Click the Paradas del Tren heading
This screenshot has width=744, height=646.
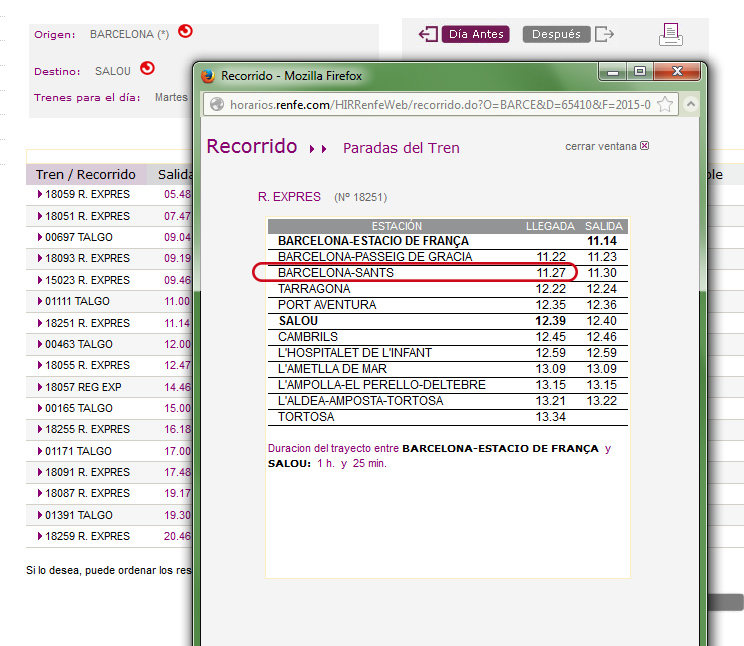[401, 148]
